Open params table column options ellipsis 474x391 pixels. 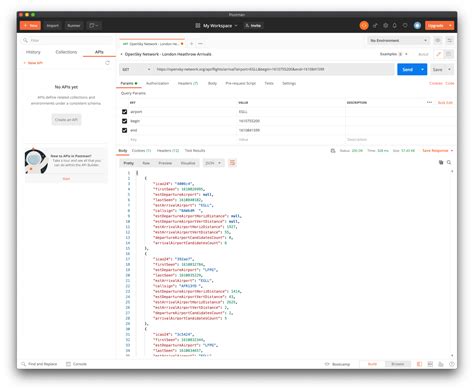(x=429, y=102)
